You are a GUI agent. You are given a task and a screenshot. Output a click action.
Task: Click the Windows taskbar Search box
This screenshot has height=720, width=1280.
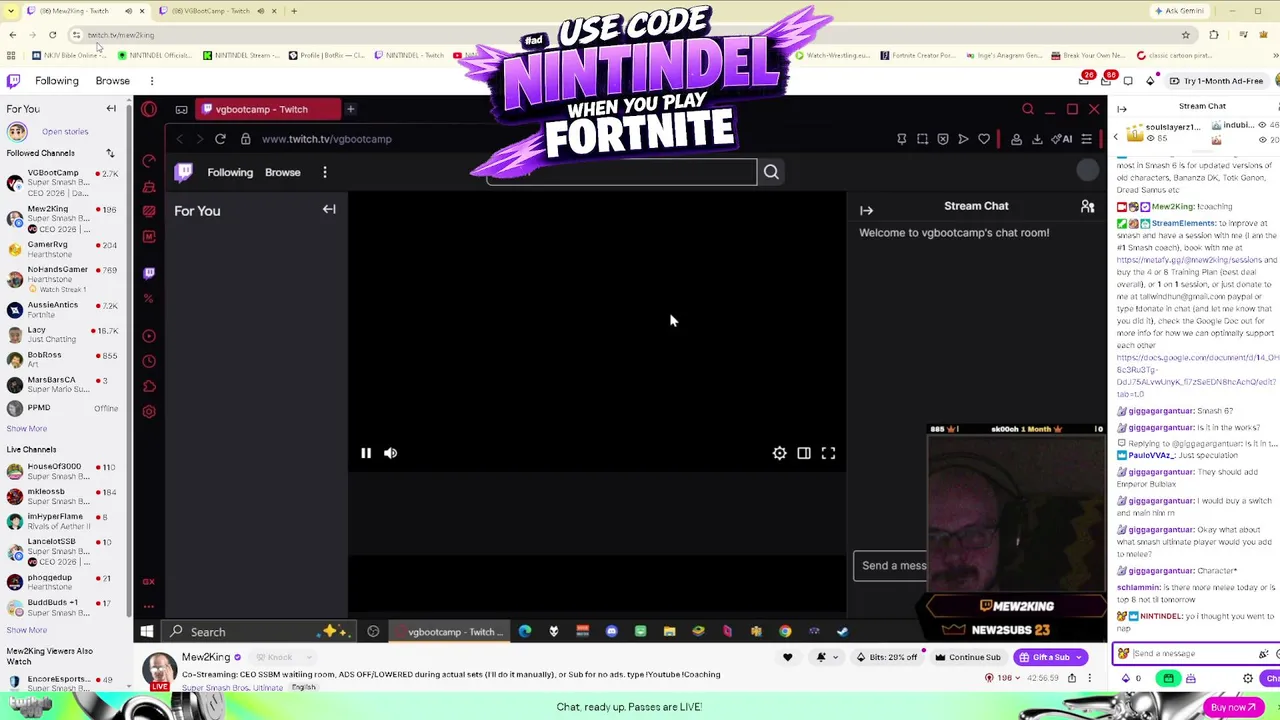click(x=259, y=632)
